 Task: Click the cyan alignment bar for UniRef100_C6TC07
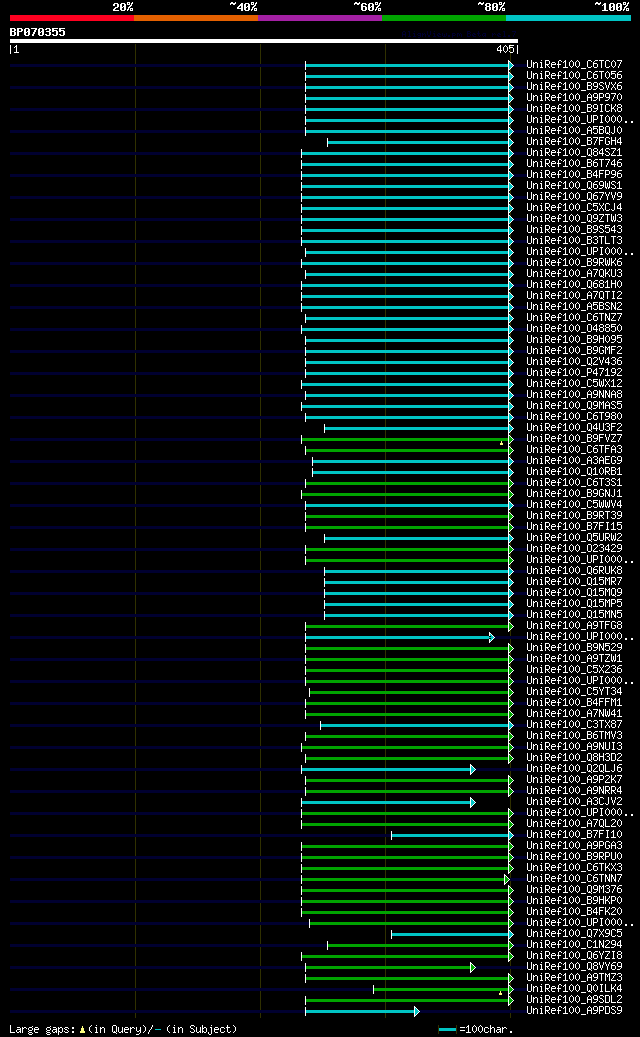pyautogui.click(x=409, y=65)
